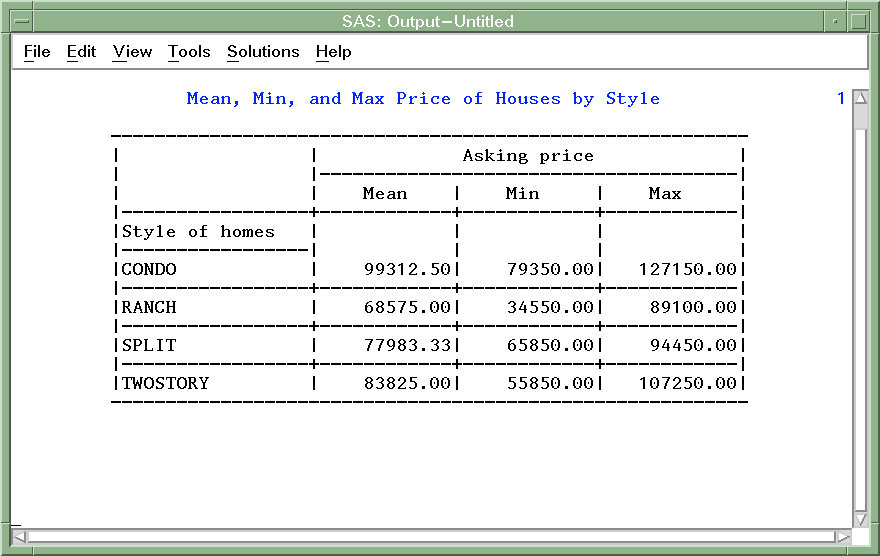Click the vertical scrollbar down arrow
Viewport: 880px width, 556px height.
click(x=860, y=519)
